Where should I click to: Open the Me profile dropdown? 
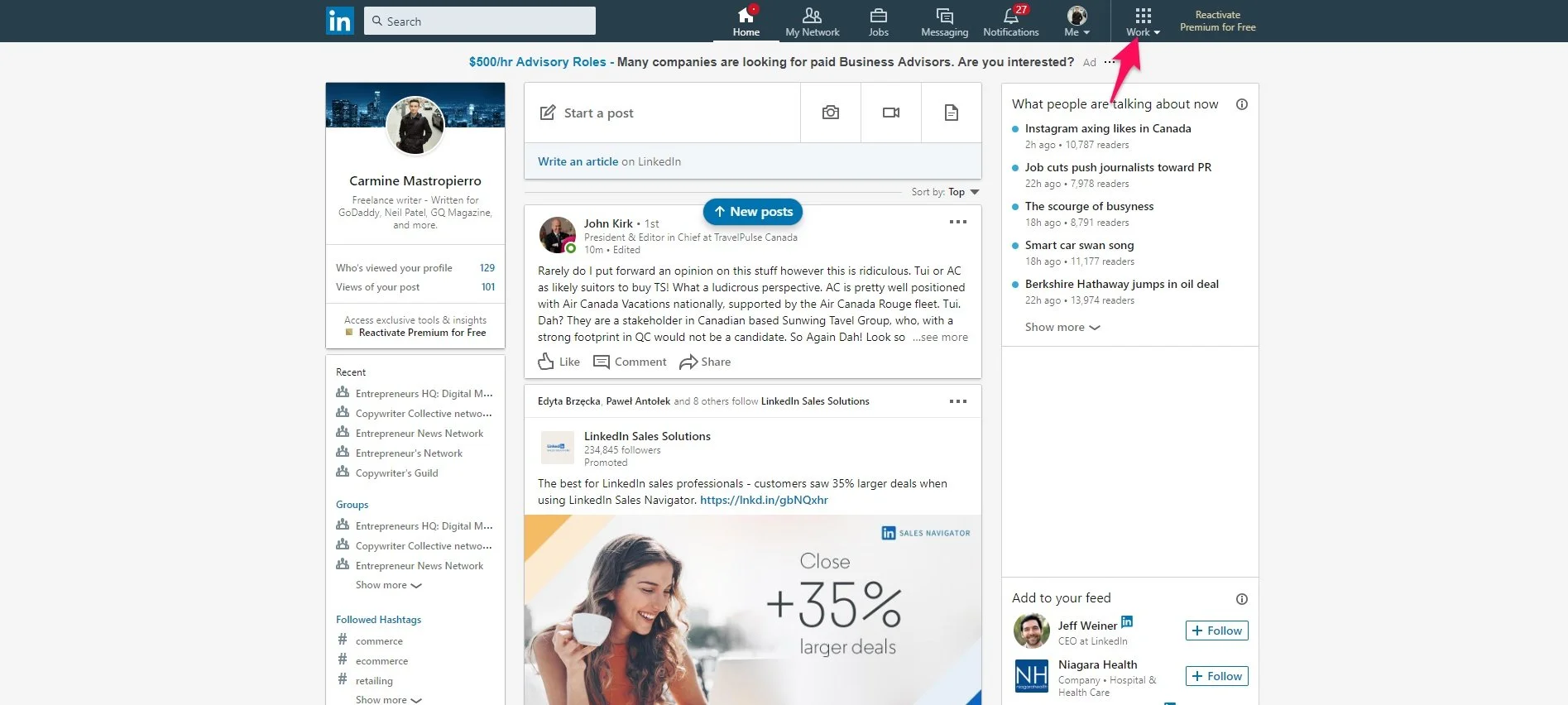(x=1077, y=22)
